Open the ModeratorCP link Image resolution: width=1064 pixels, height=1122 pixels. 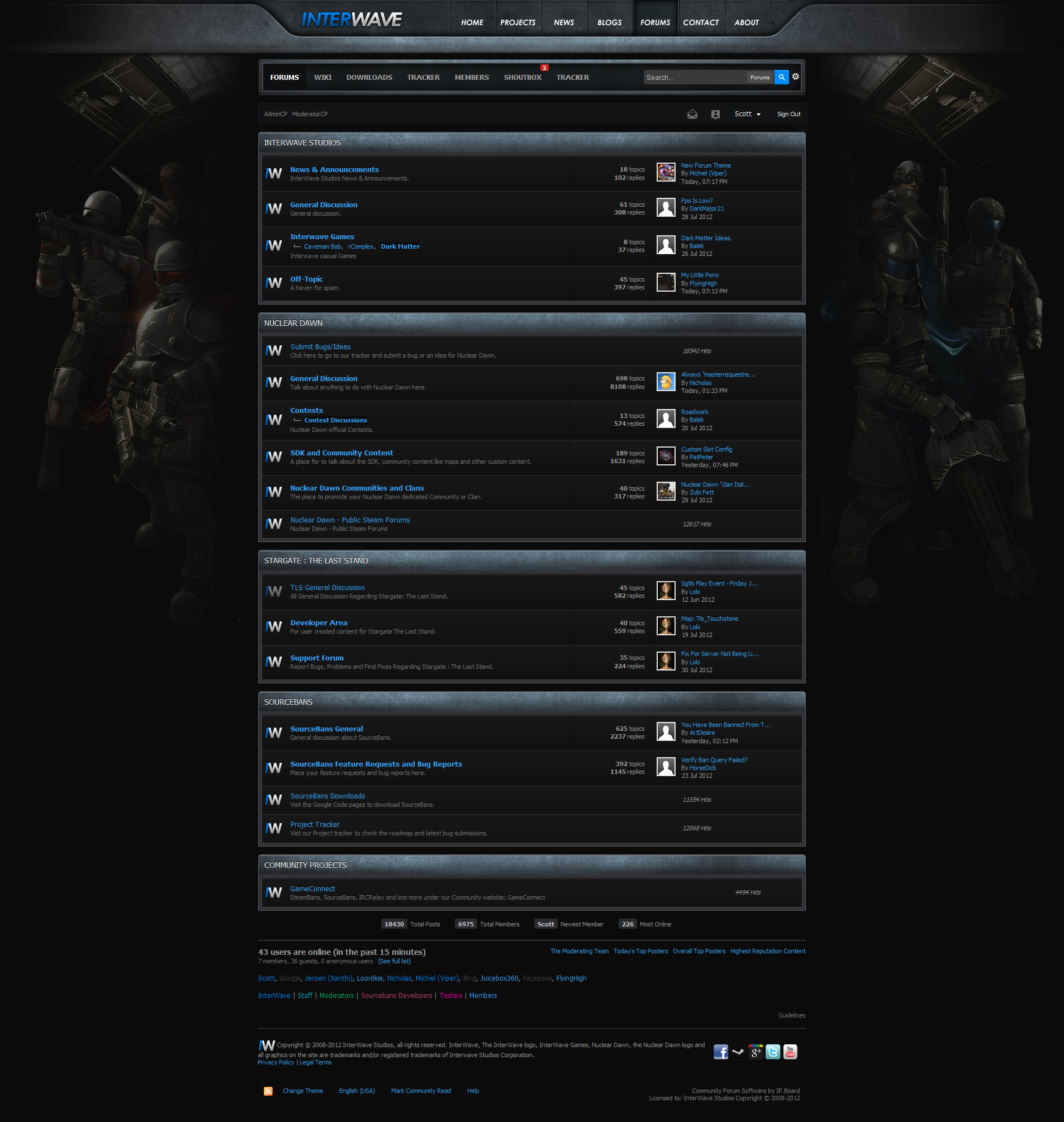[x=310, y=114]
